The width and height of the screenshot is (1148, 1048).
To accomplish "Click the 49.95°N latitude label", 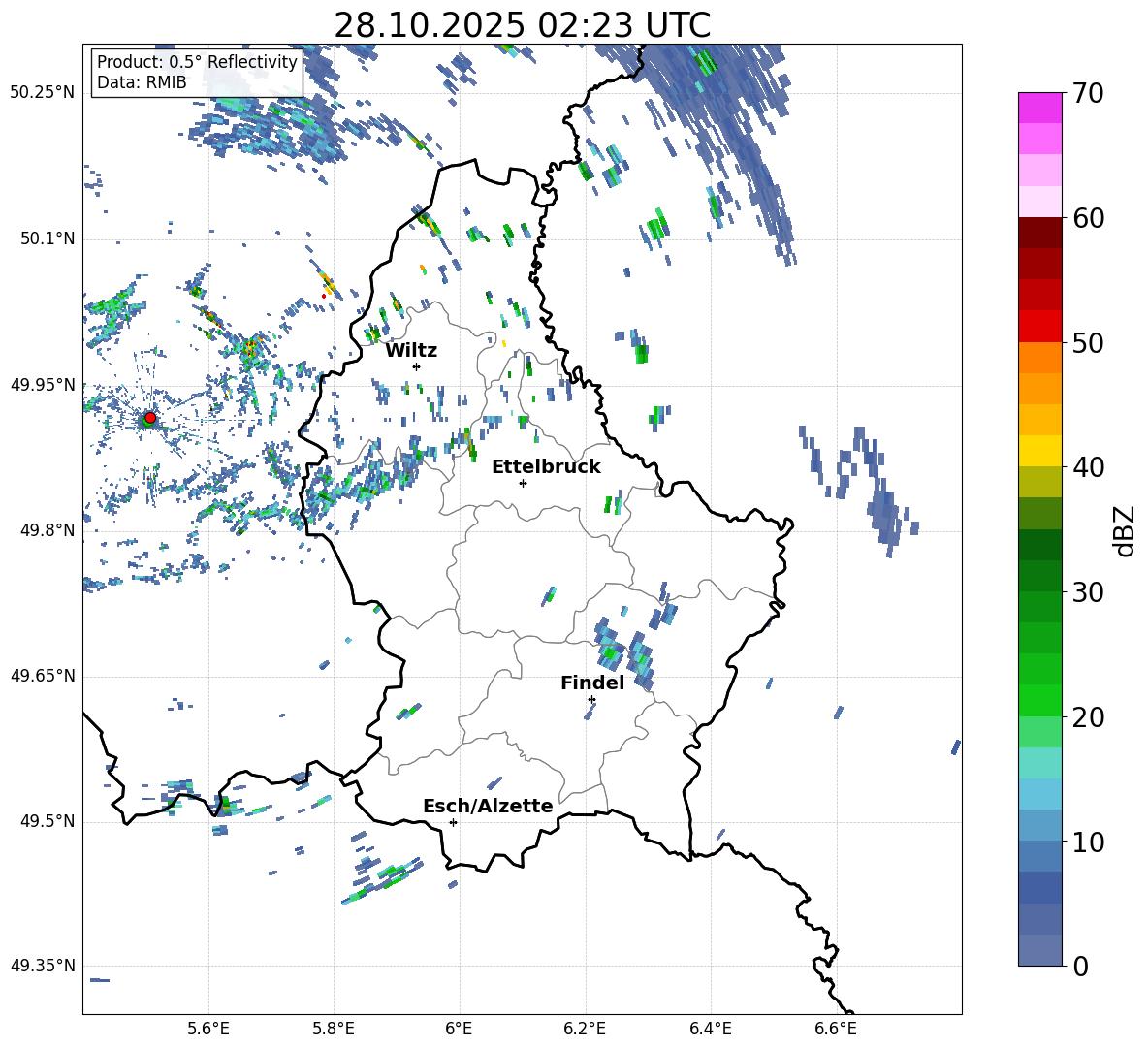I will pos(43,385).
